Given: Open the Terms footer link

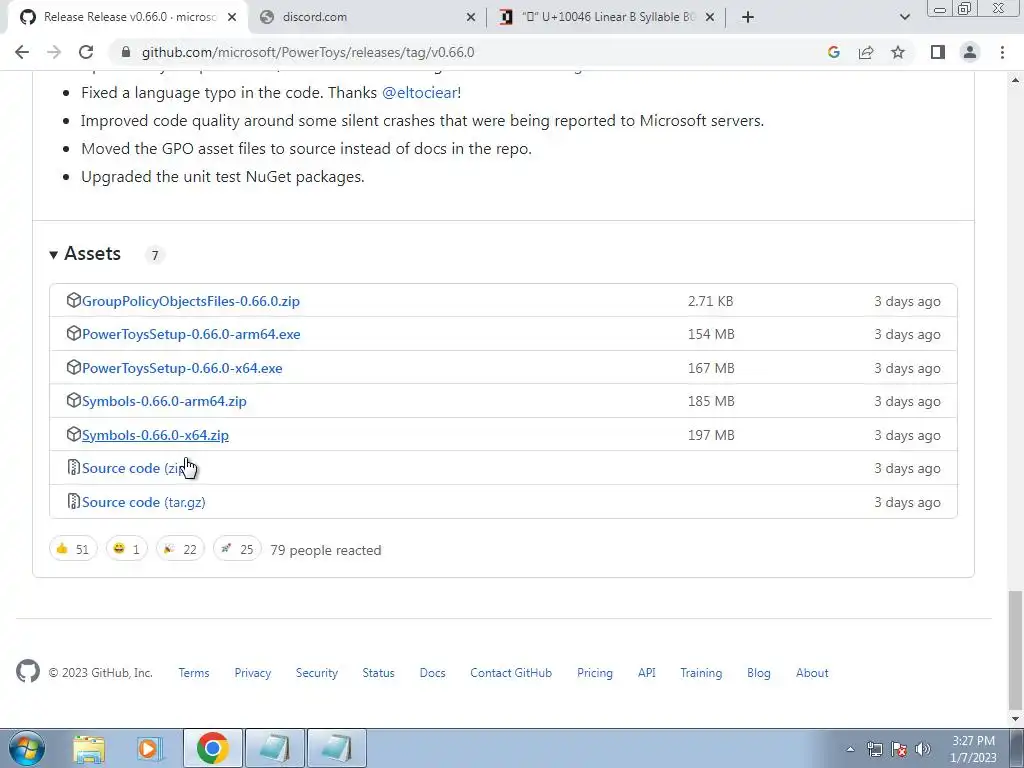Looking at the screenshot, I should click(194, 673).
